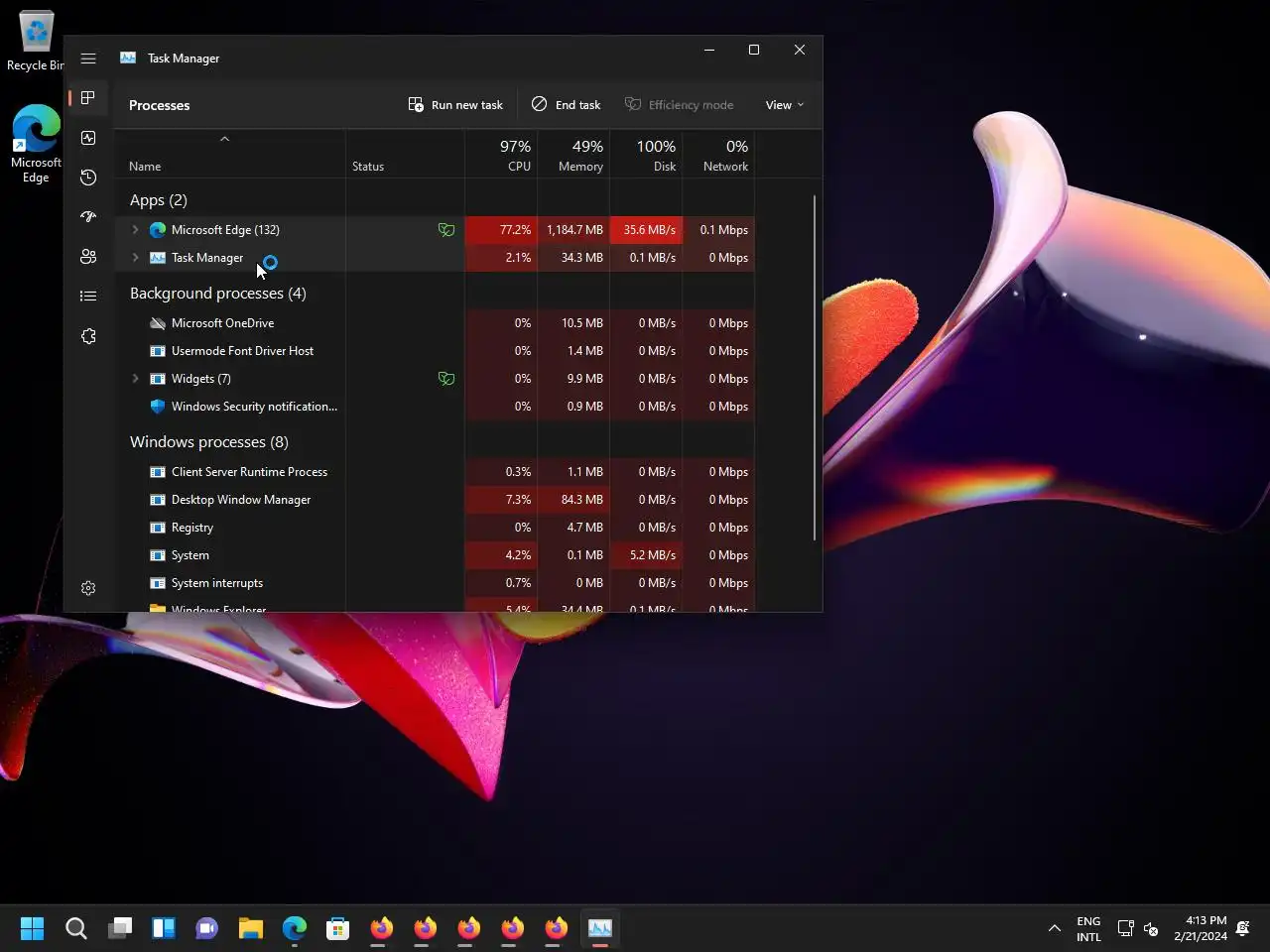Open the Services page in the sidebar

pyautogui.click(x=88, y=336)
